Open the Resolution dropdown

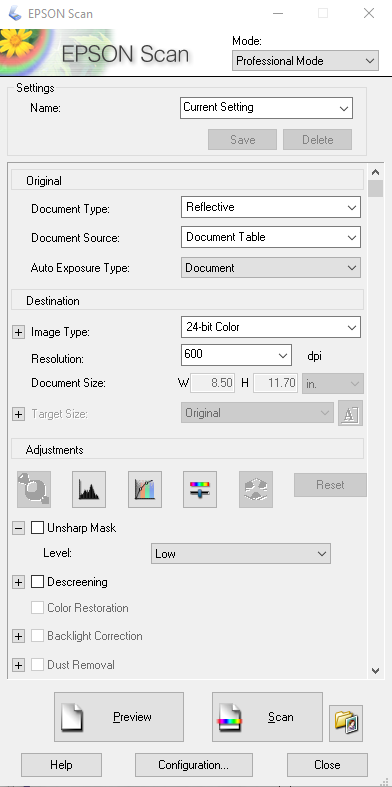tap(236, 355)
